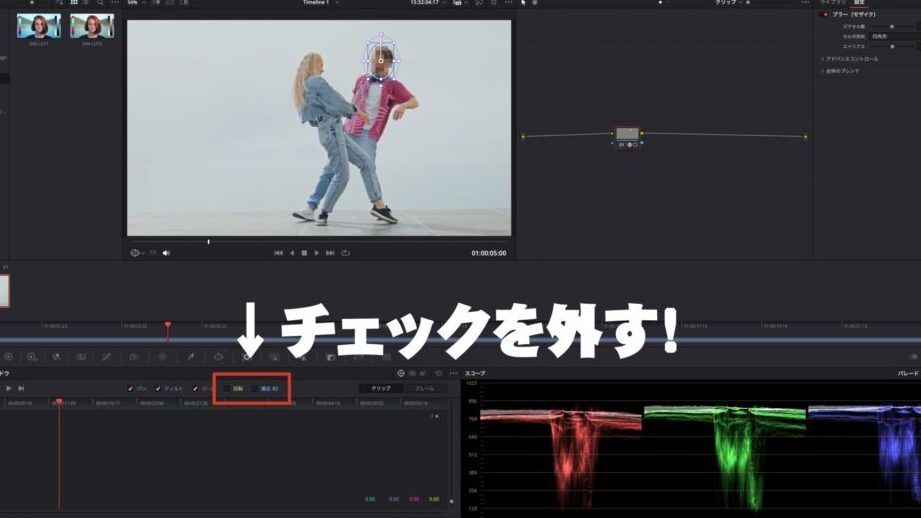Toggle the 回転 rotation checkbox

pos(227,389)
